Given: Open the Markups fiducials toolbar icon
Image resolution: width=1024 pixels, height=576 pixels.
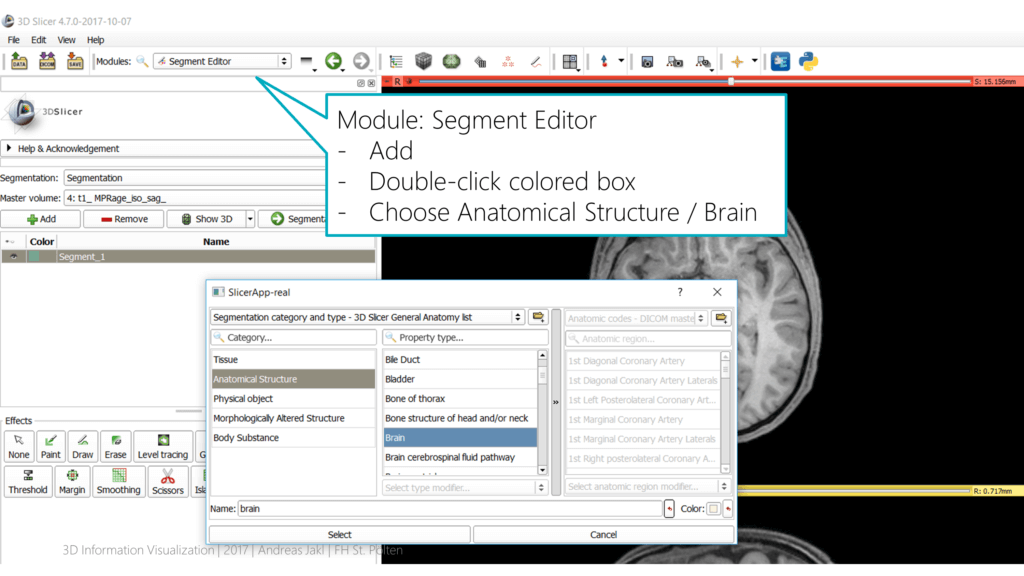Looking at the screenshot, I should click(507, 62).
